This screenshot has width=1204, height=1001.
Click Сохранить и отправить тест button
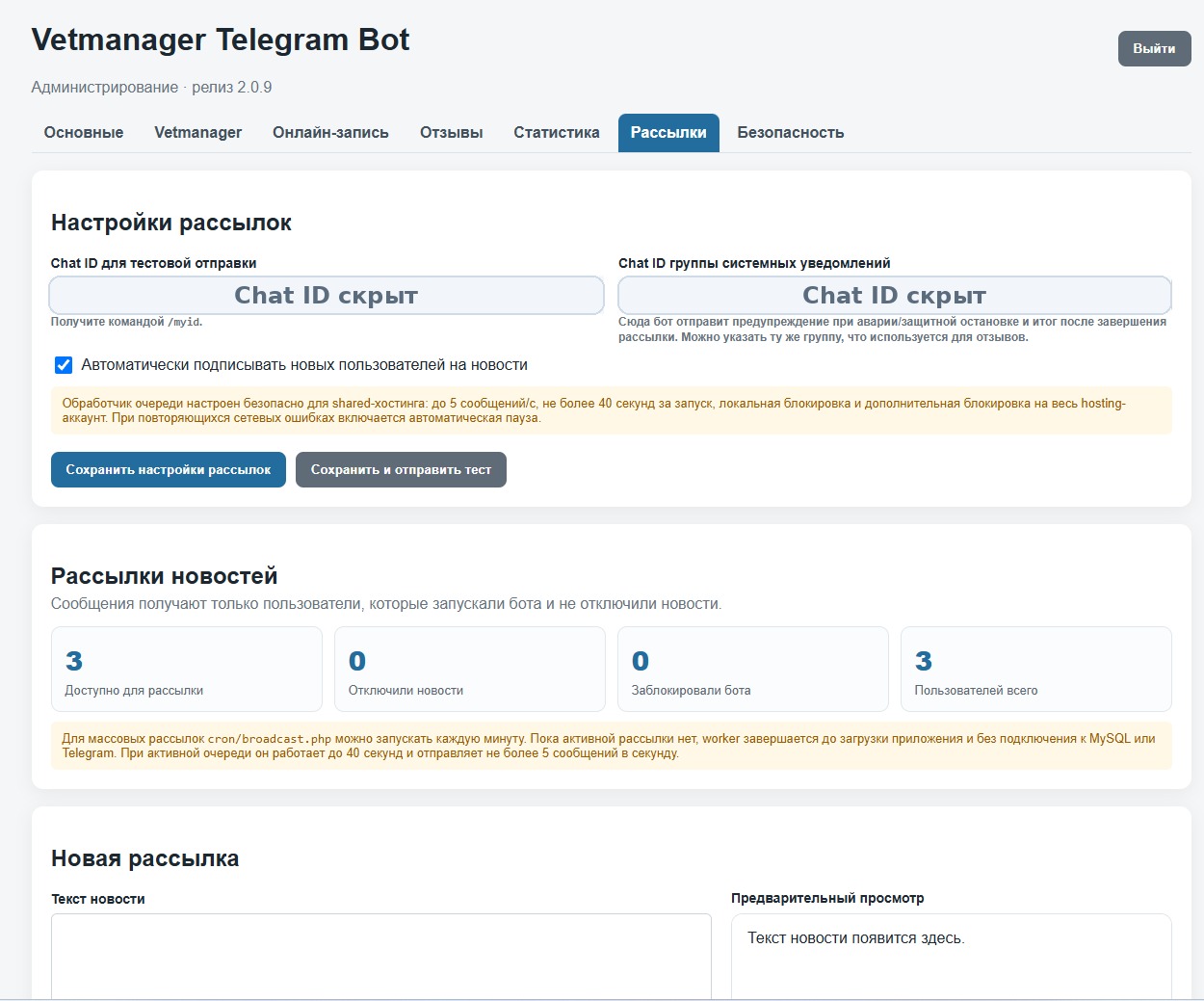[x=401, y=470]
